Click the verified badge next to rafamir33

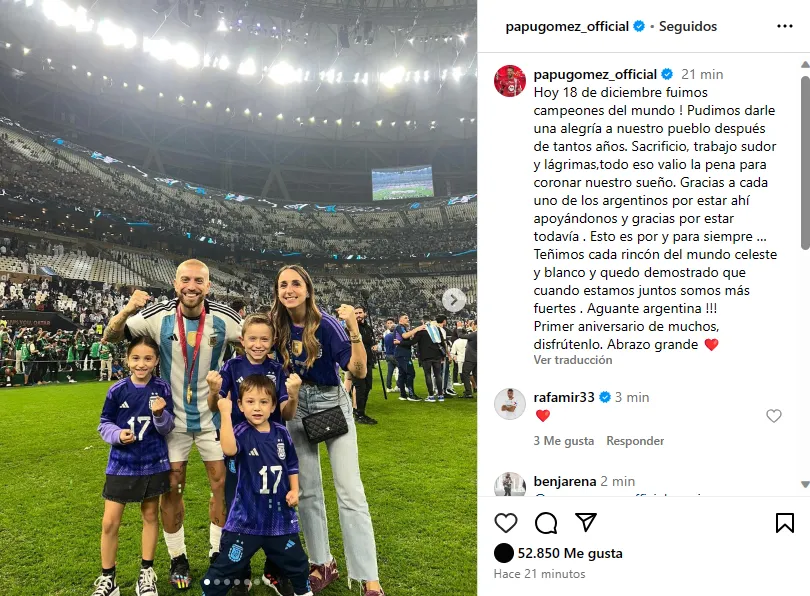tap(604, 397)
